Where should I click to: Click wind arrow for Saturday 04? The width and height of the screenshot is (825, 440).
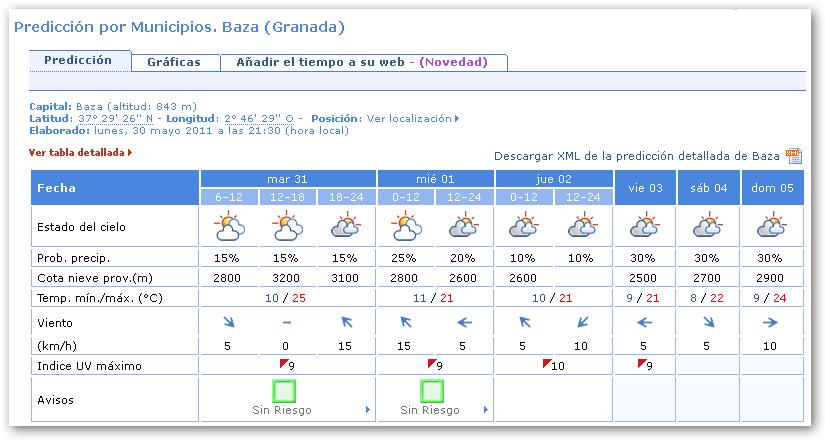pos(708,323)
